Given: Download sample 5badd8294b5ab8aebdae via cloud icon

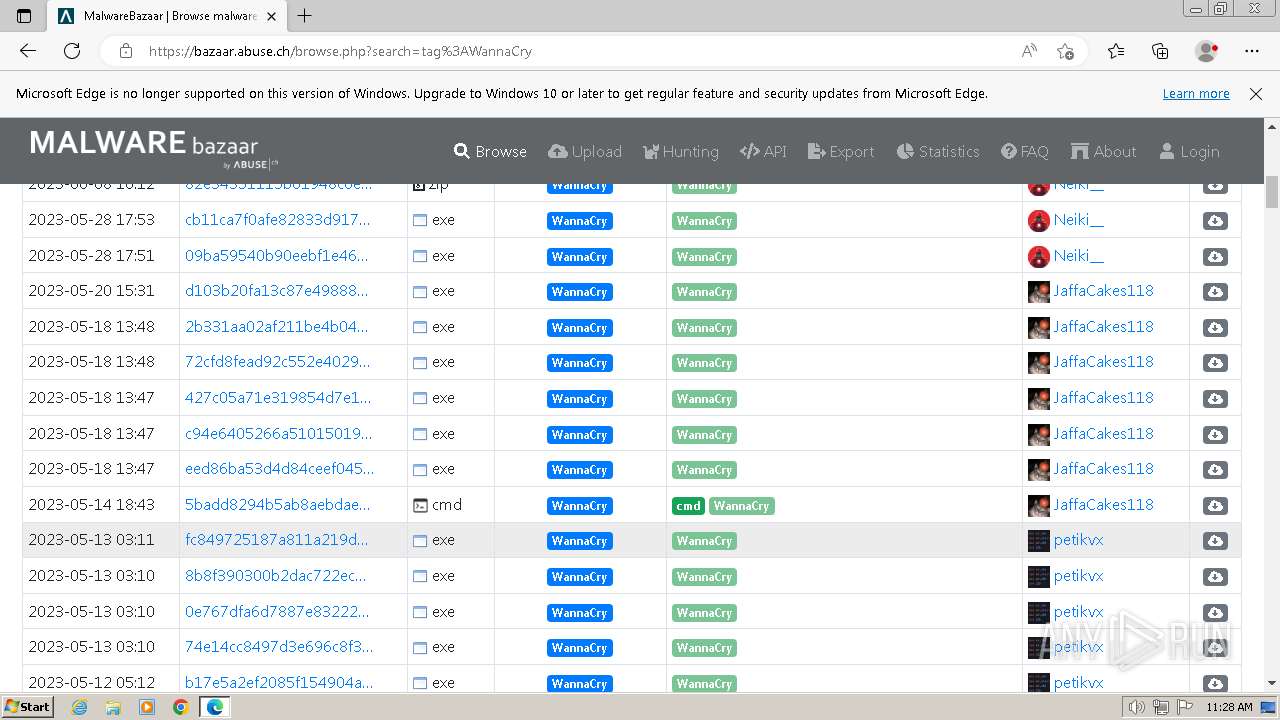Looking at the screenshot, I should click(x=1215, y=506).
